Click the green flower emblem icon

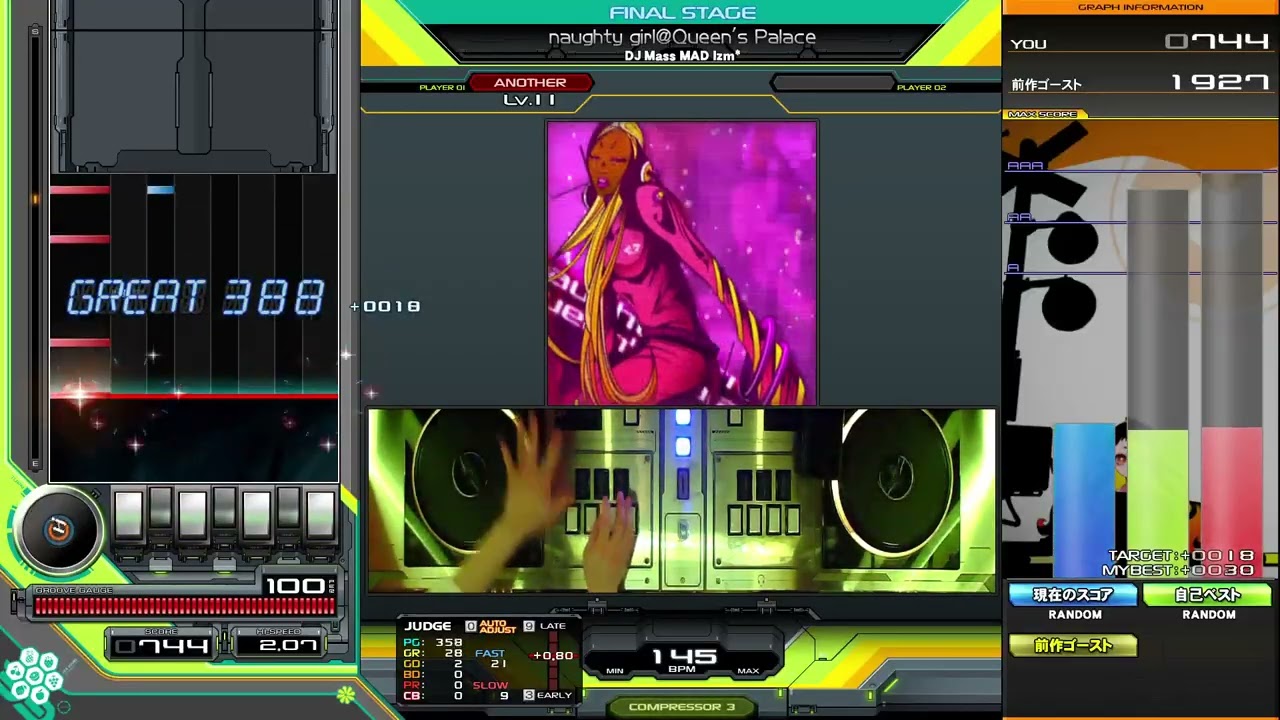click(x=346, y=694)
